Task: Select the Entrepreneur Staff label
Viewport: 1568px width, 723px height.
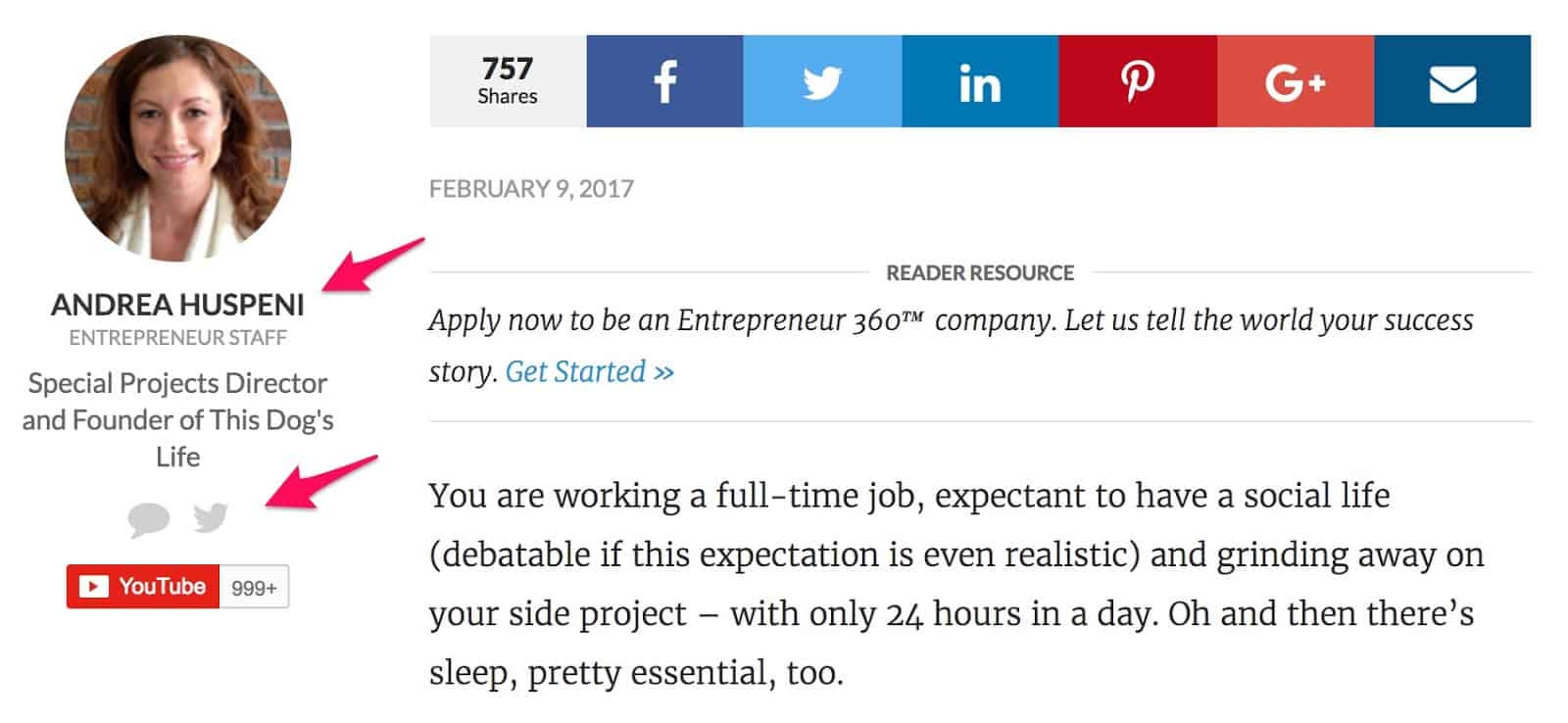Action: click(177, 338)
